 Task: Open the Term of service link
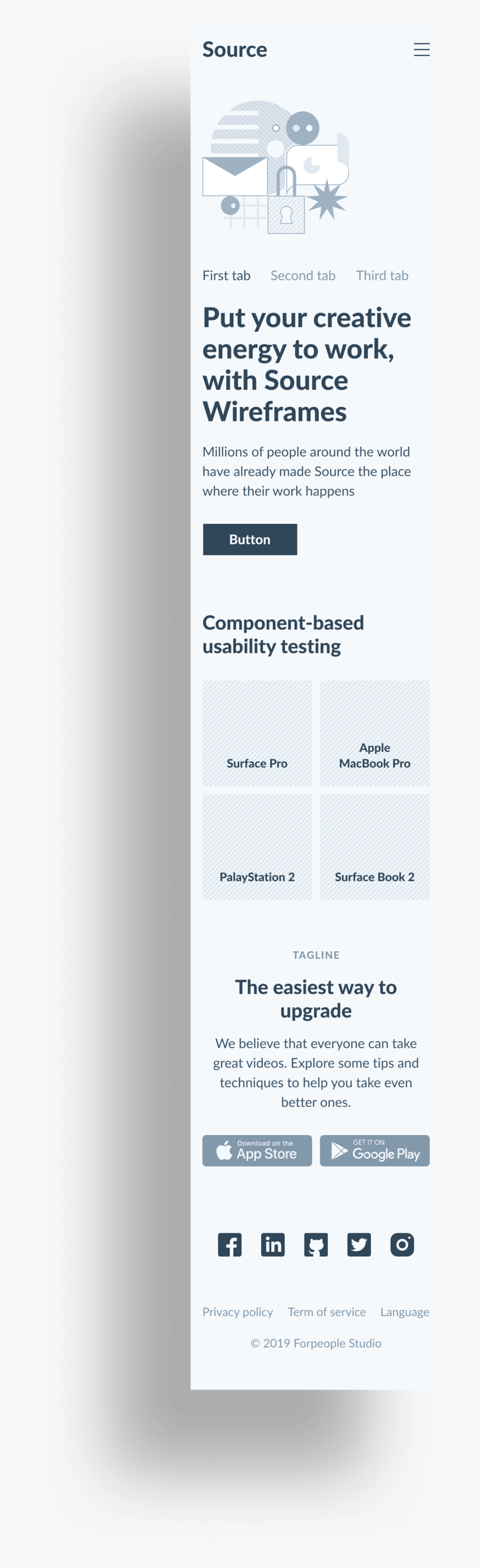click(x=327, y=1312)
